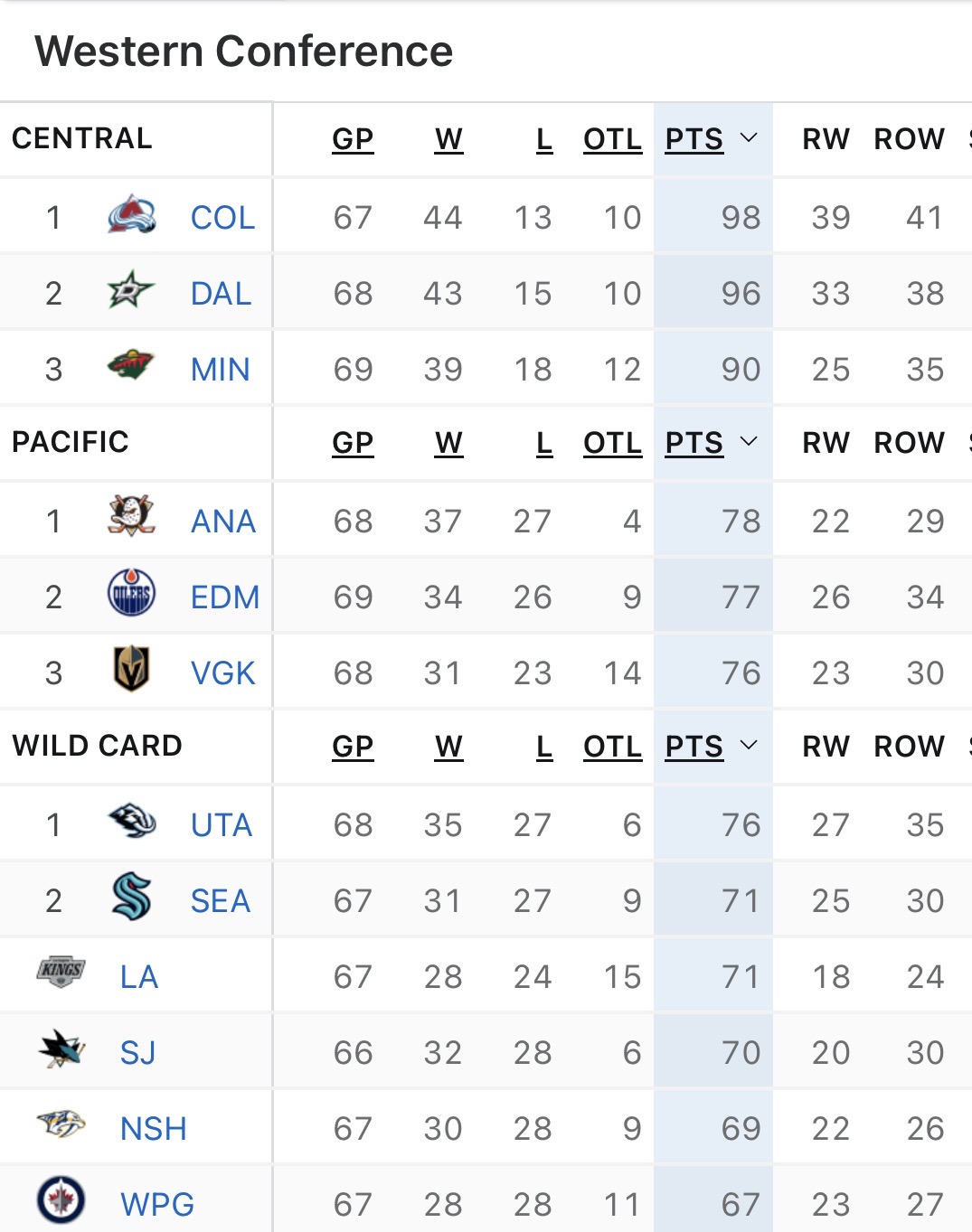
Task: Tap the Seattle Kraken logo
Action: click(x=131, y=897)
